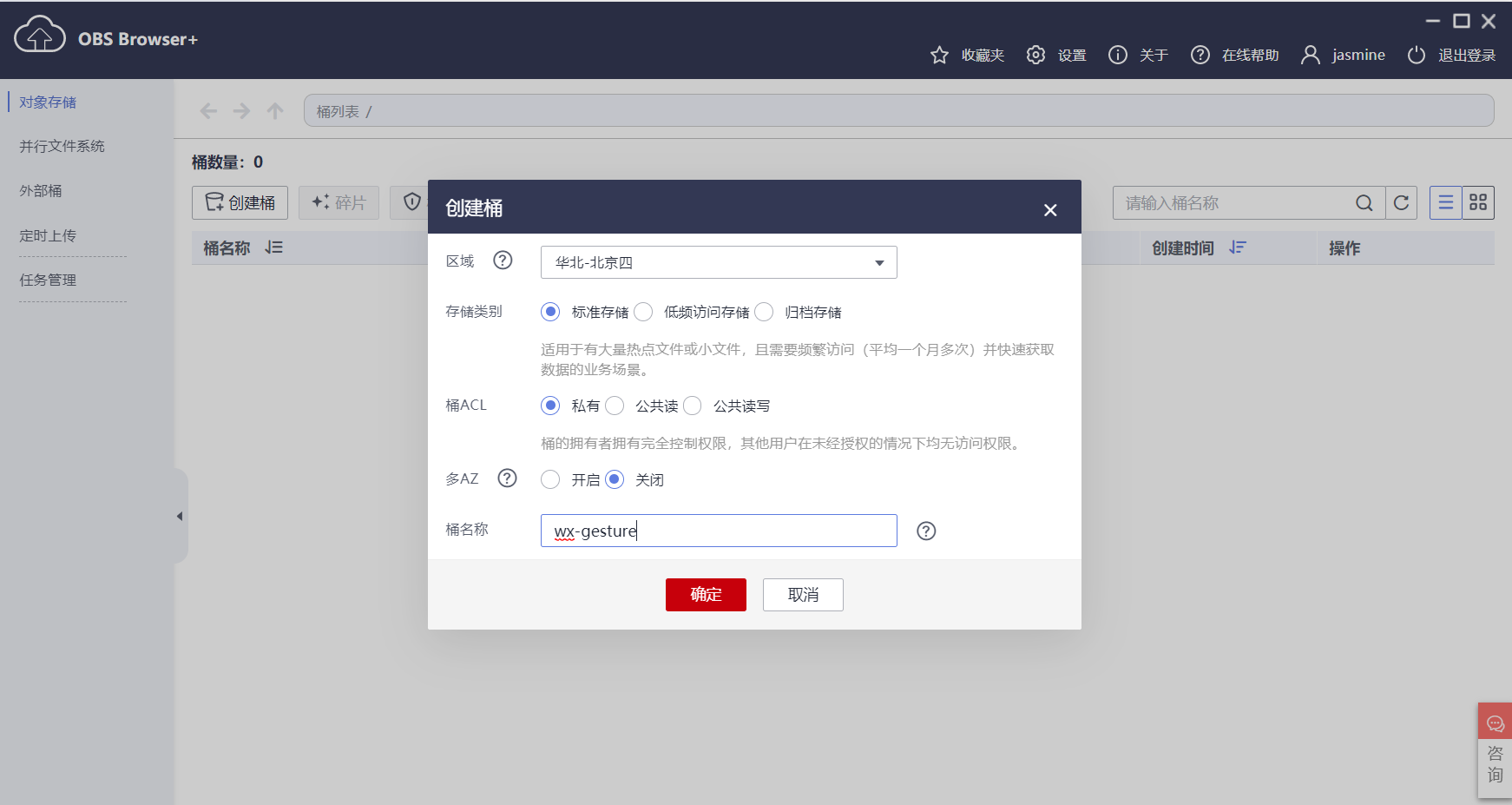1512x805 pixels.
Task: Click the 确定 confirm button
Action: tap(705, 594)
